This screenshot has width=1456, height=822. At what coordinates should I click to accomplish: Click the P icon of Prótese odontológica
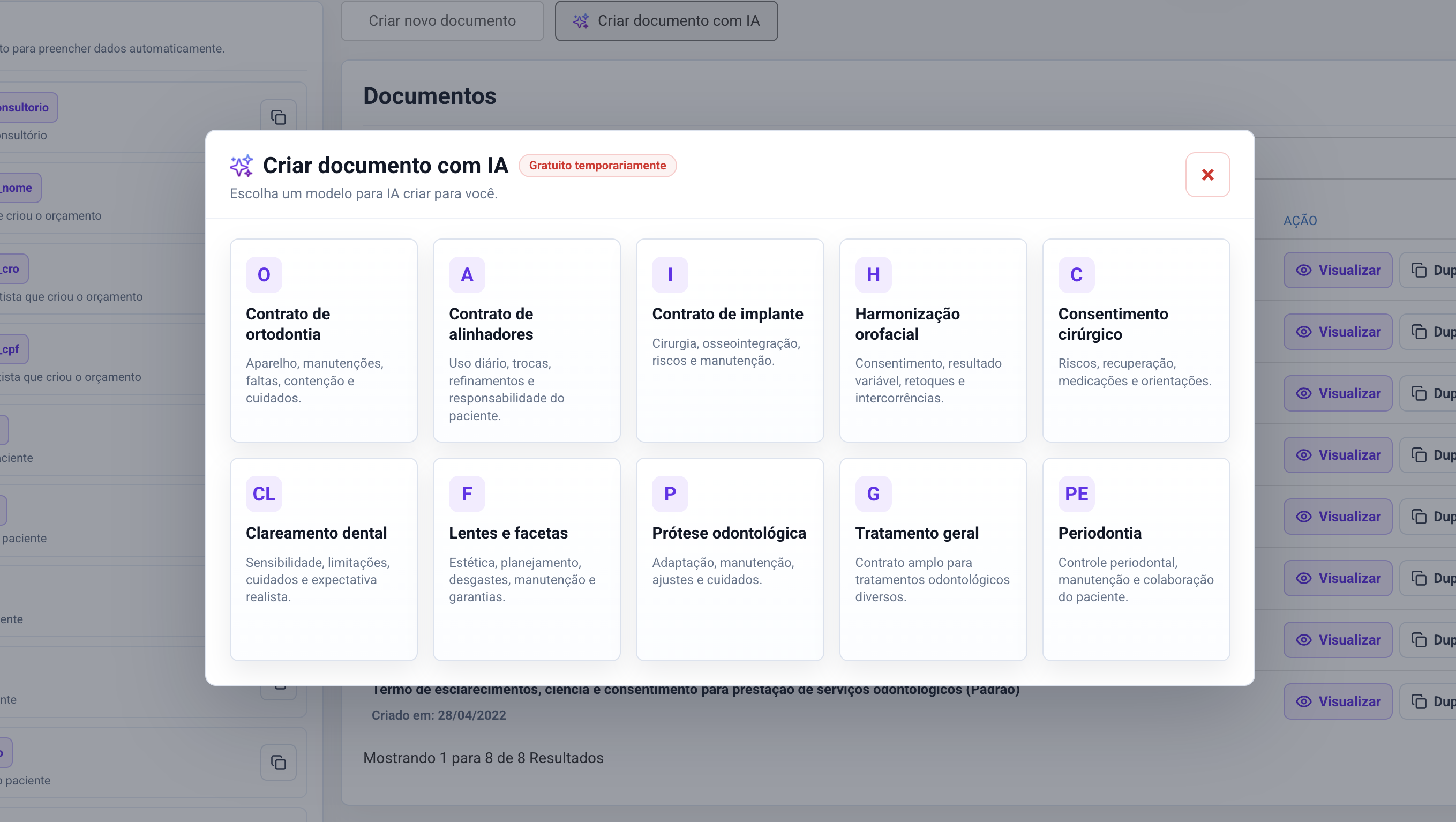(670, 494)
